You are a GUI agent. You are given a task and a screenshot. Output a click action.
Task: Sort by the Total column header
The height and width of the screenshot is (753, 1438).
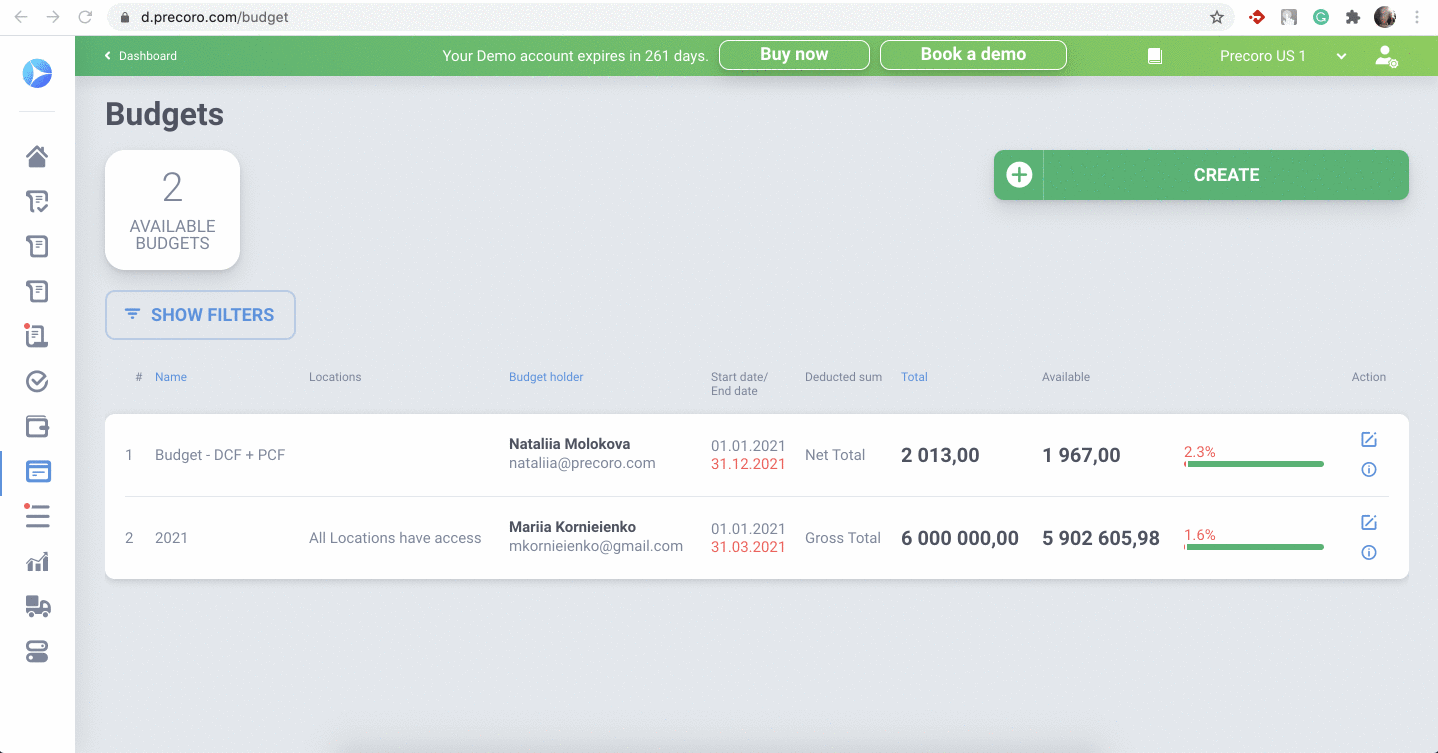pyautogui.click(x=914, y=377)
